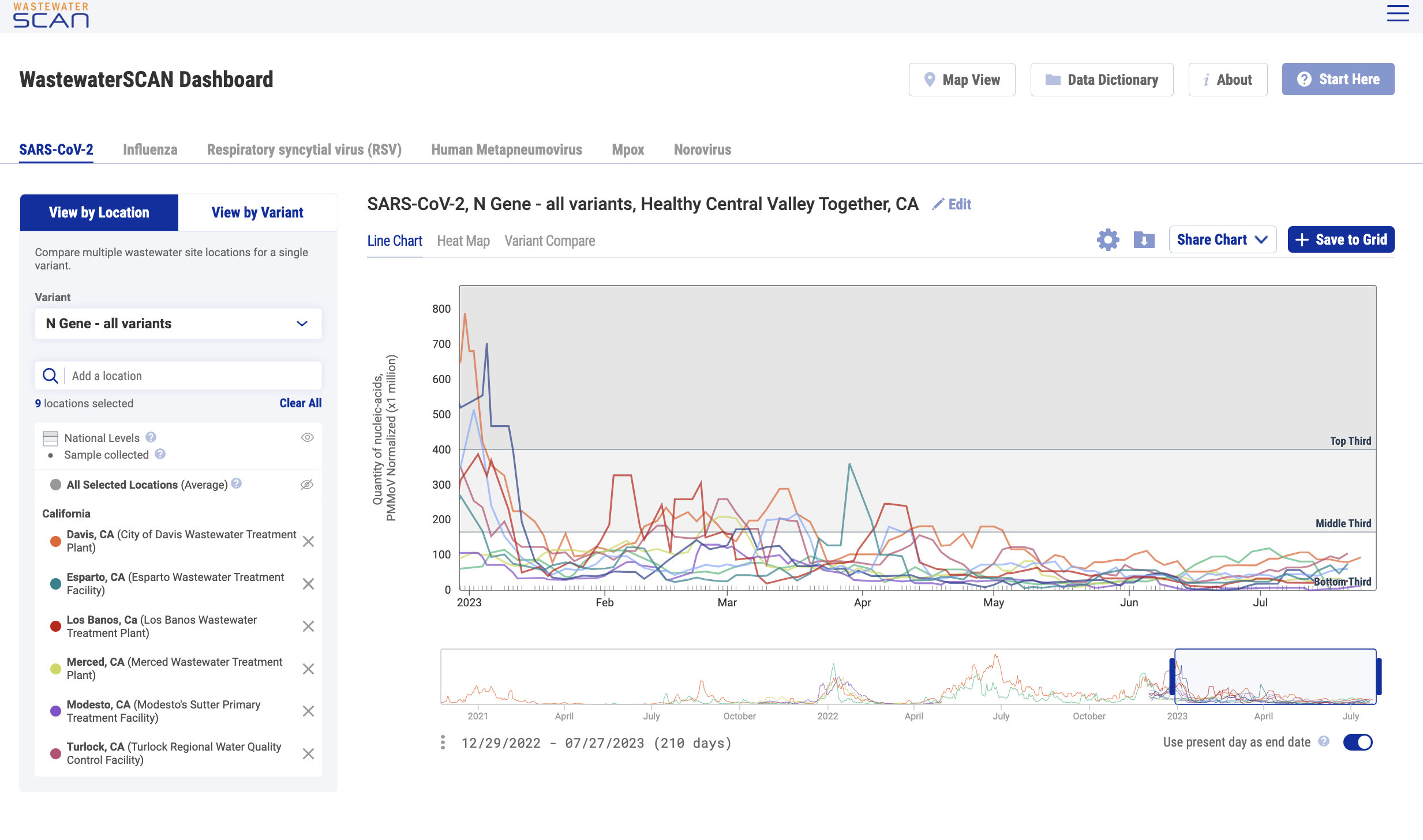The width and height of the screenshot is (1423, 840).
Task: Click Clear All locations link
Action: click(300, 403)
